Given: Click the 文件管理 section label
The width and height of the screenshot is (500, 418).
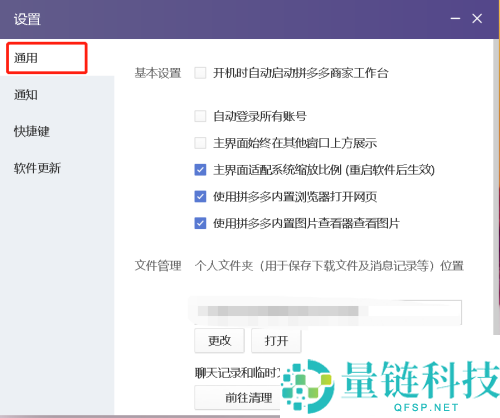Looking at the screenshot, I should (158, 266).
